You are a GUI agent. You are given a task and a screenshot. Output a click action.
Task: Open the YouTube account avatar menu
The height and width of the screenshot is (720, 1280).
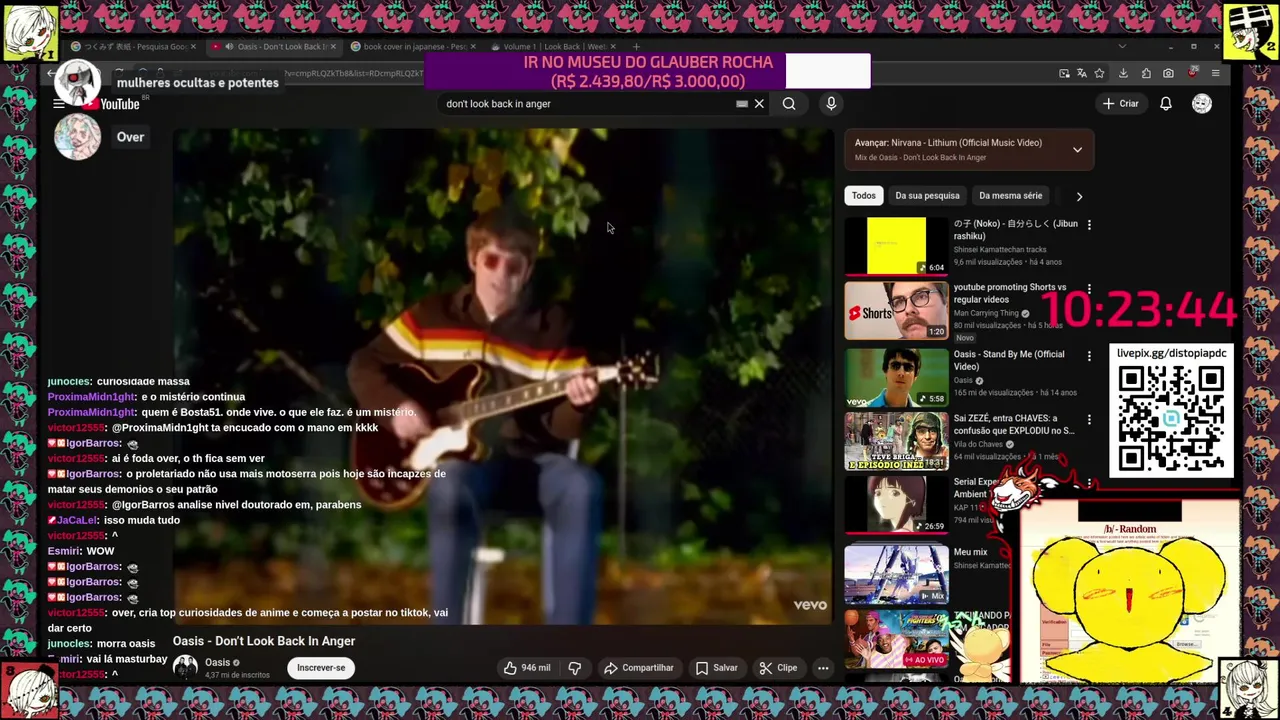[1202, 103]
